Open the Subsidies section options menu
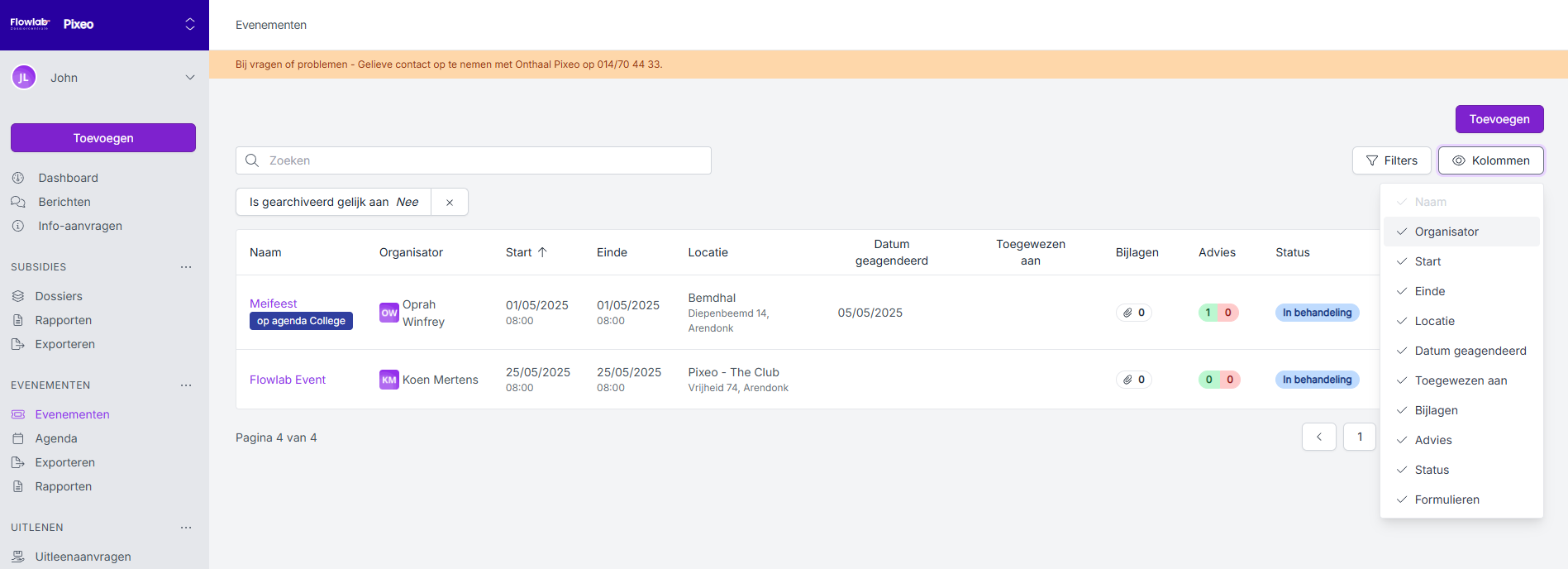 pos(186,267)
